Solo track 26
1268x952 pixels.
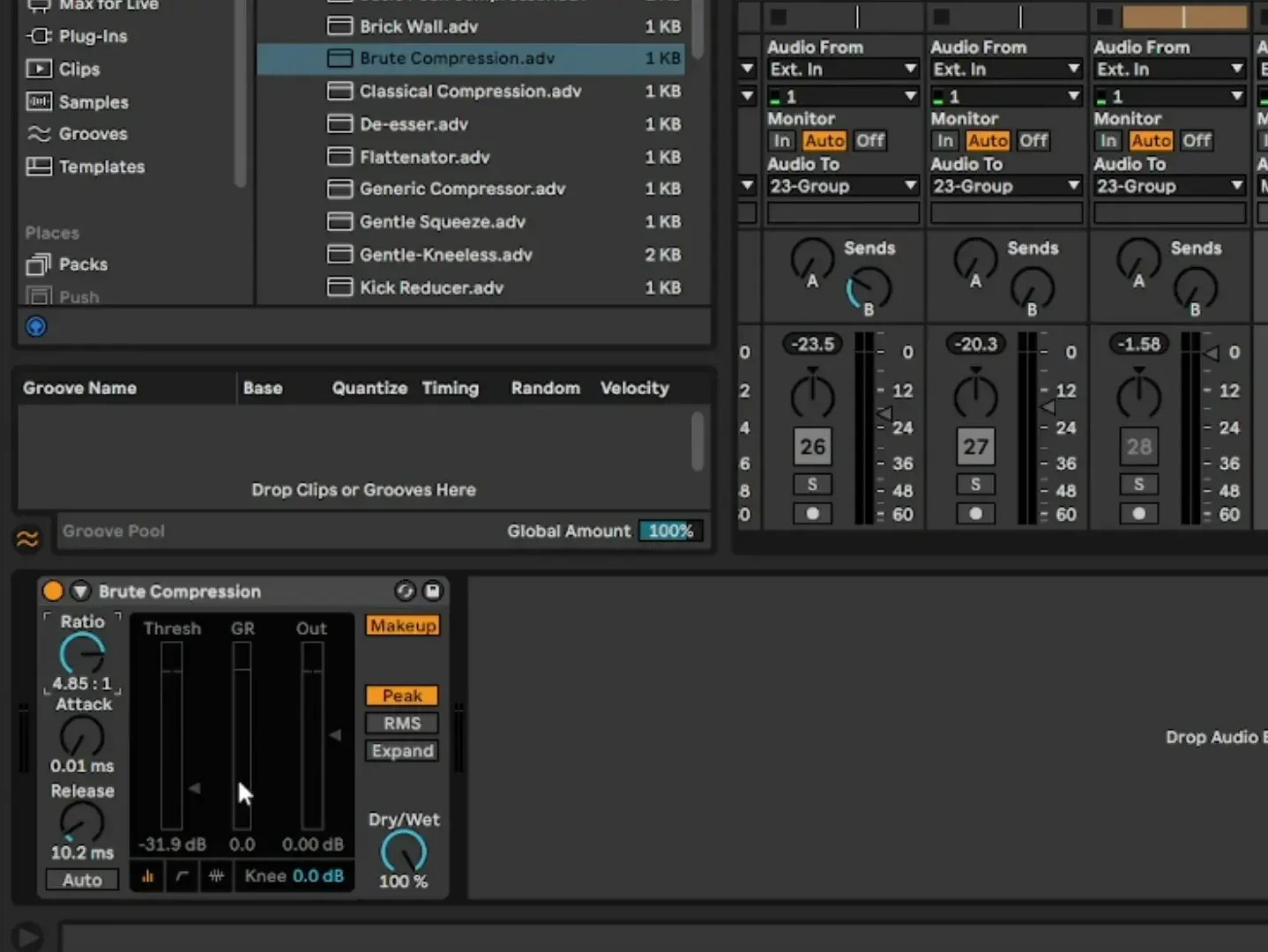coord(812,484)
